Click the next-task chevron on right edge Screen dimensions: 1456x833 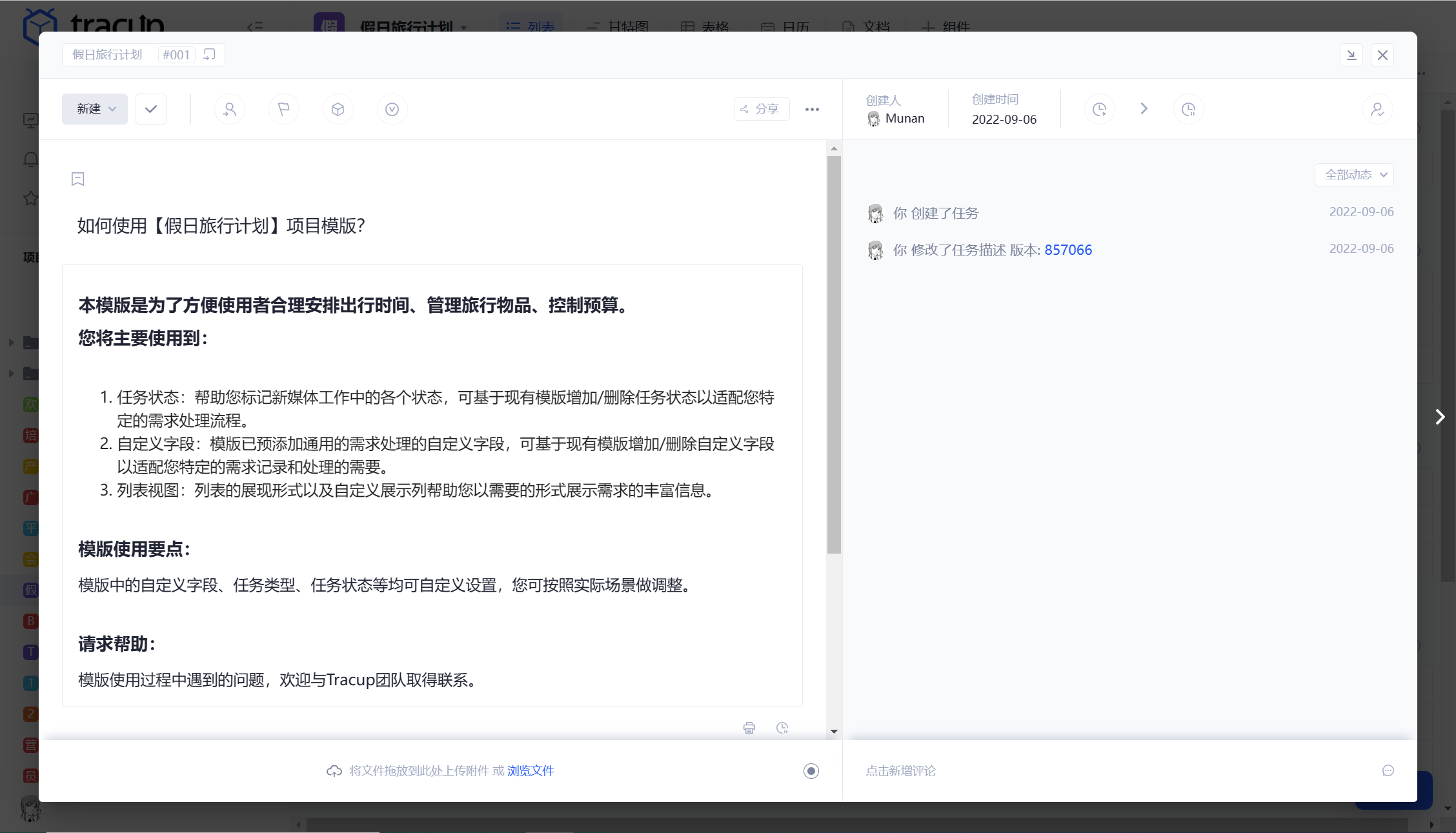tap(1440, 417)
